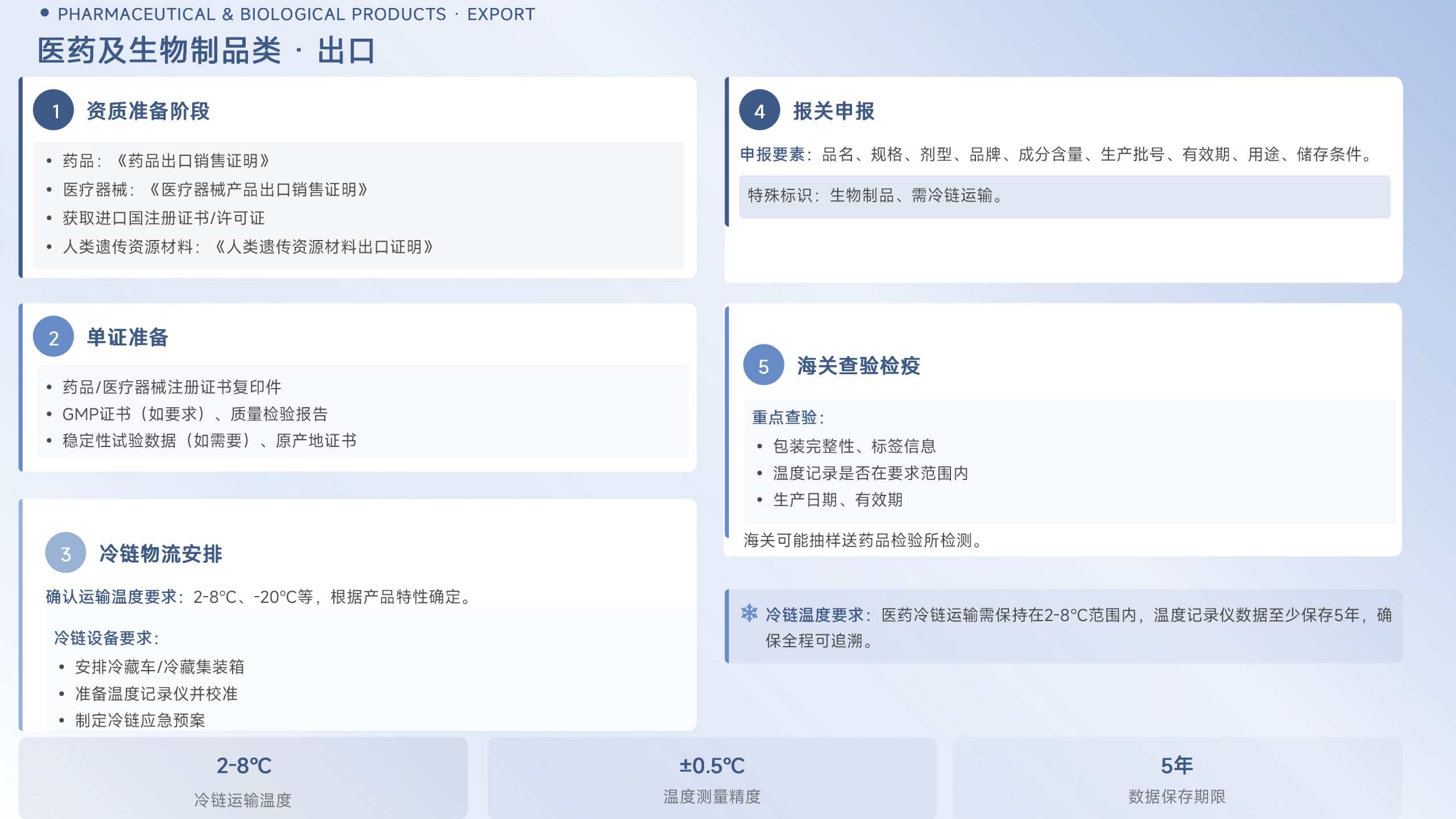Click the step 1 number circle
The height and width of the screenshot is (819, 1456).
[53, 110]
